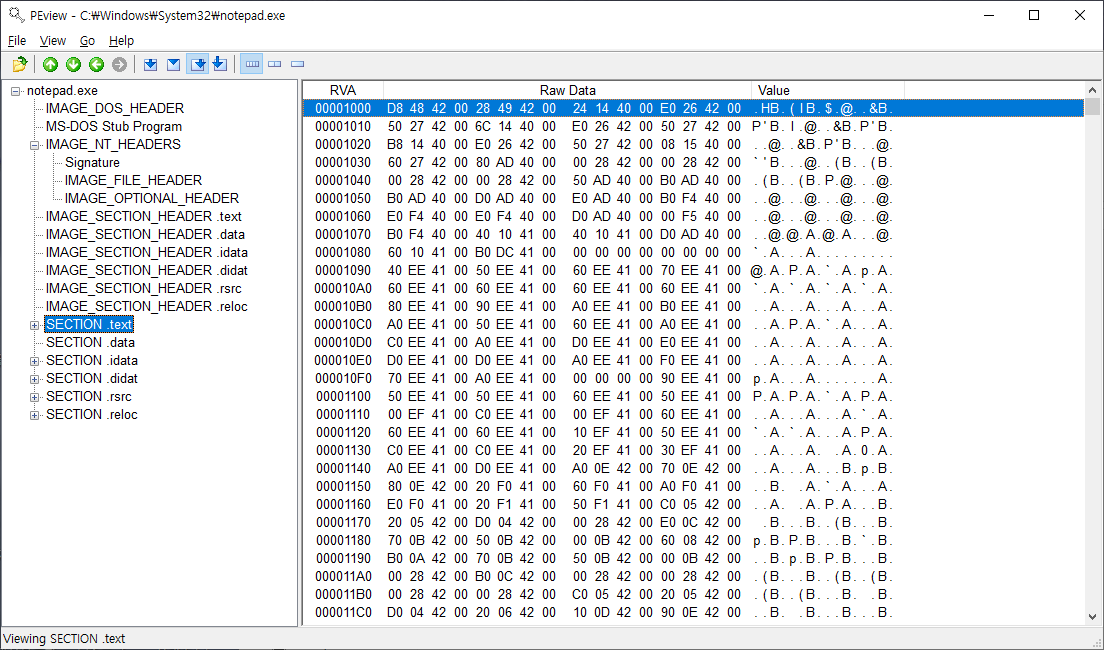
Task: Click the blue triangle envelope-style view icon
Action: pyautogui.click(x=174, y=65)
